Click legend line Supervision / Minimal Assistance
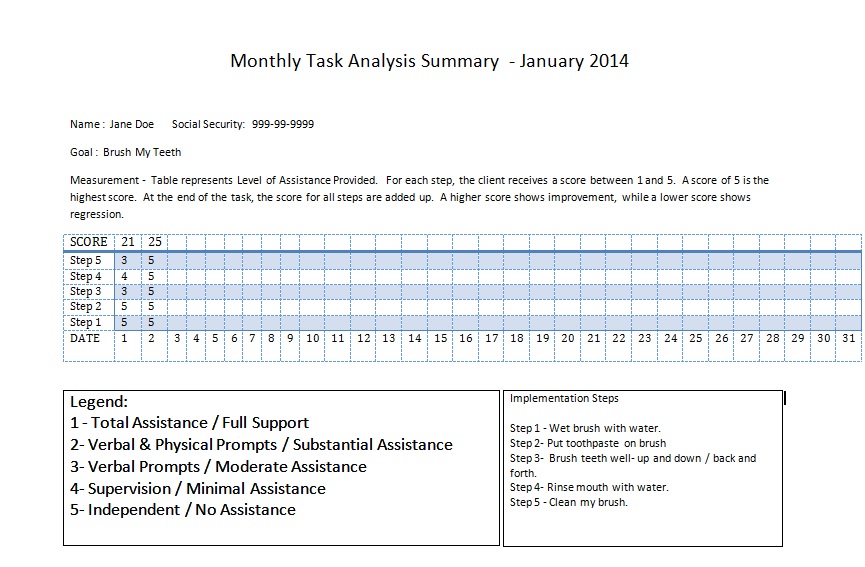Viewport: 865px width, 567px height. (x=197, y=489)
